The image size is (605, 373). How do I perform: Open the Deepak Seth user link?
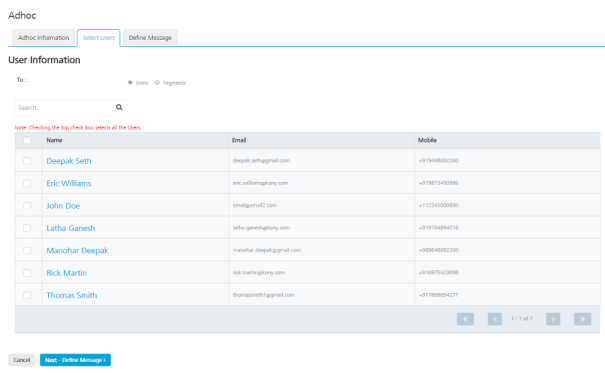tap(69, 161)
